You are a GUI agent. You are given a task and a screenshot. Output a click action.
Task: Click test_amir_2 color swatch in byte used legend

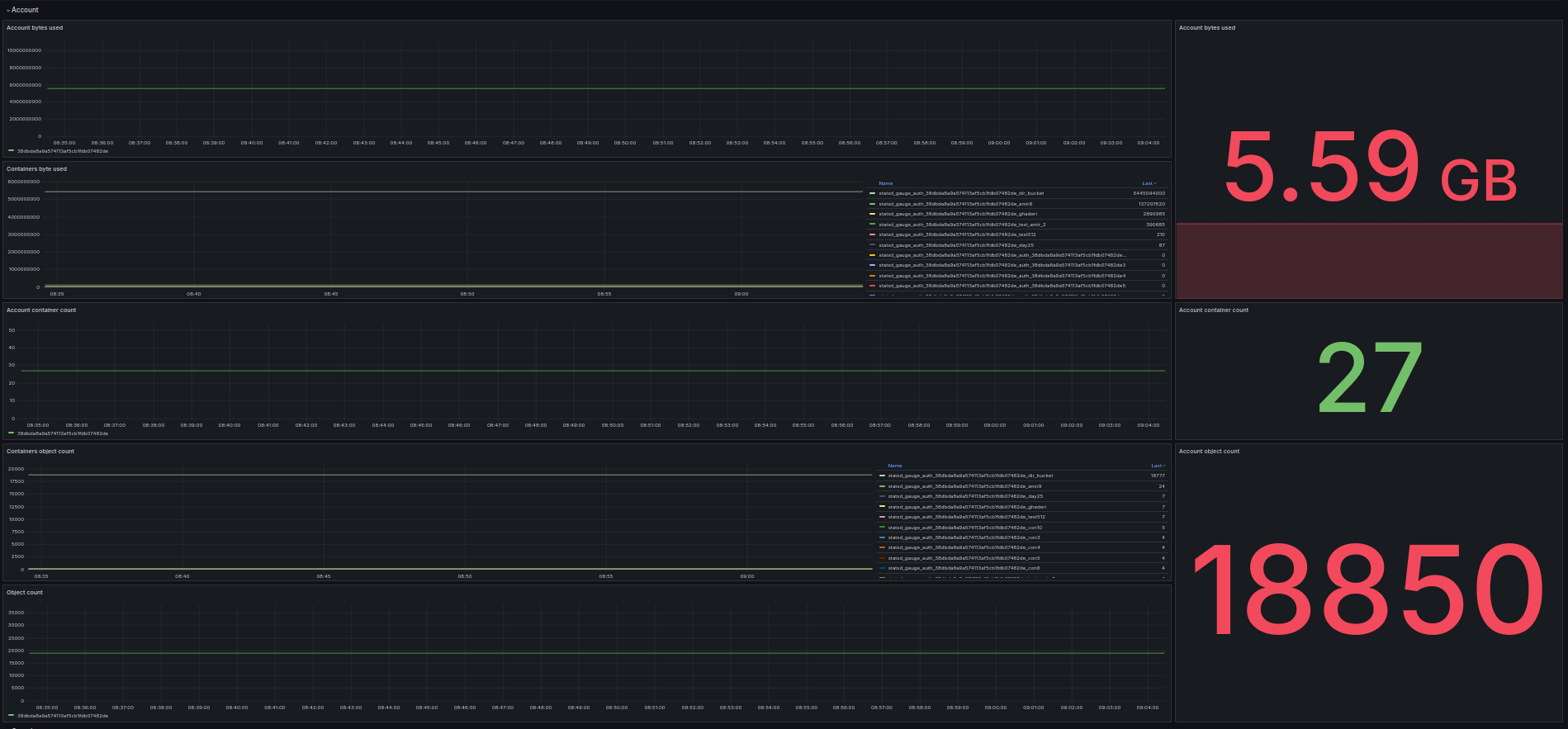coord(872,225)
